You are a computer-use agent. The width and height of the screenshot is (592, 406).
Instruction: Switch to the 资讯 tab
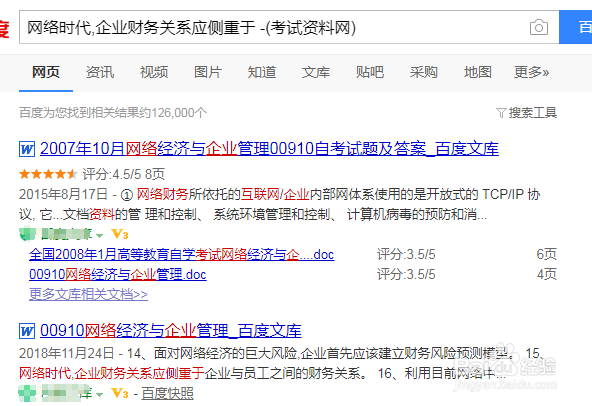coord(100,72)
